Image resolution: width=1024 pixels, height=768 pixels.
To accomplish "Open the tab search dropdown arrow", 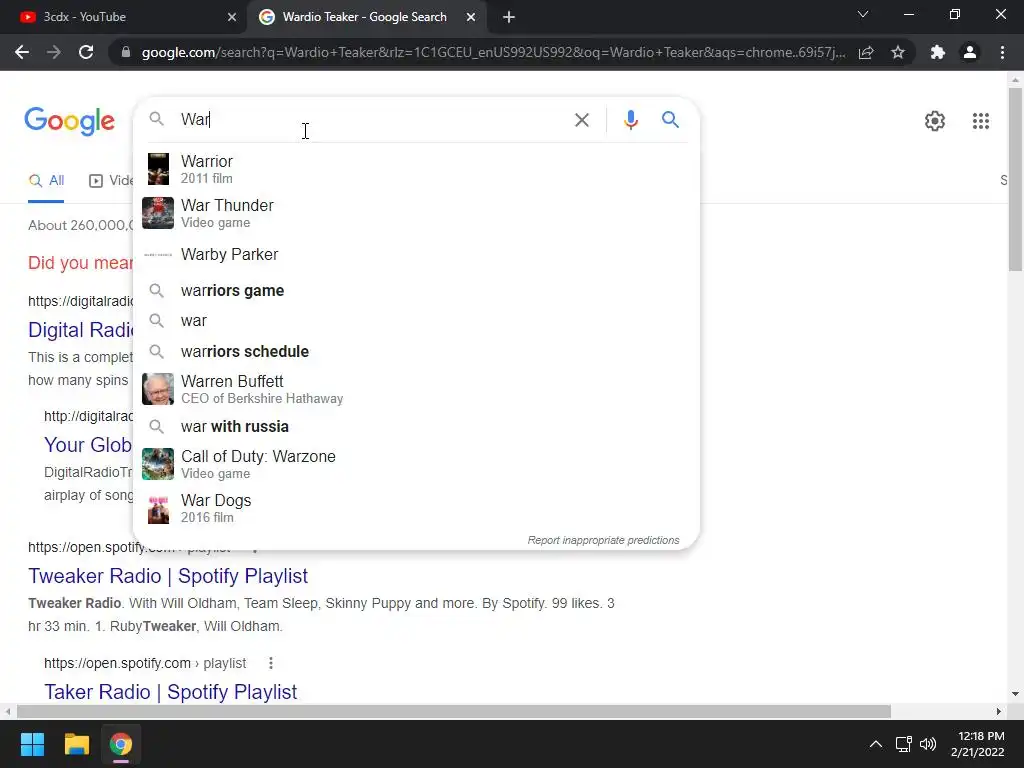I will tap(863, 14).
